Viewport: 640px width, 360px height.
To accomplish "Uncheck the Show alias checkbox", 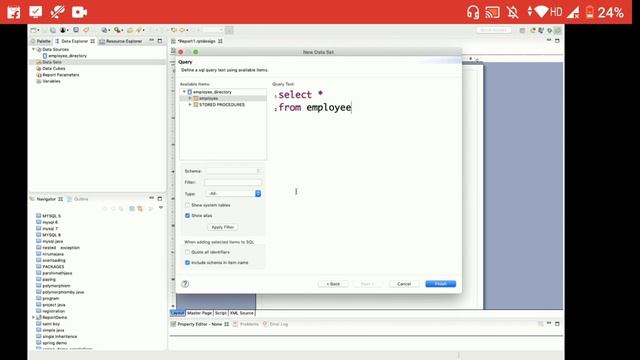I will (187, 216).
